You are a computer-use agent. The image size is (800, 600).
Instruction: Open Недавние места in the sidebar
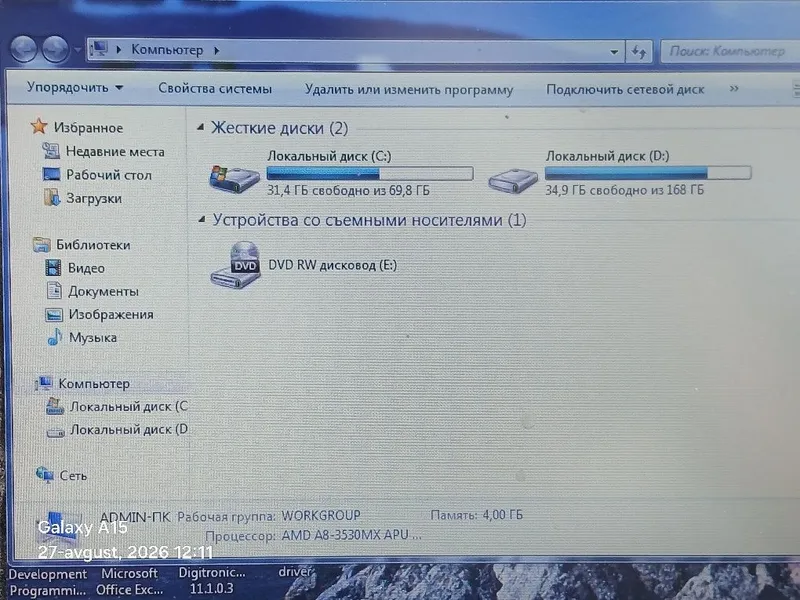point(115,152)
